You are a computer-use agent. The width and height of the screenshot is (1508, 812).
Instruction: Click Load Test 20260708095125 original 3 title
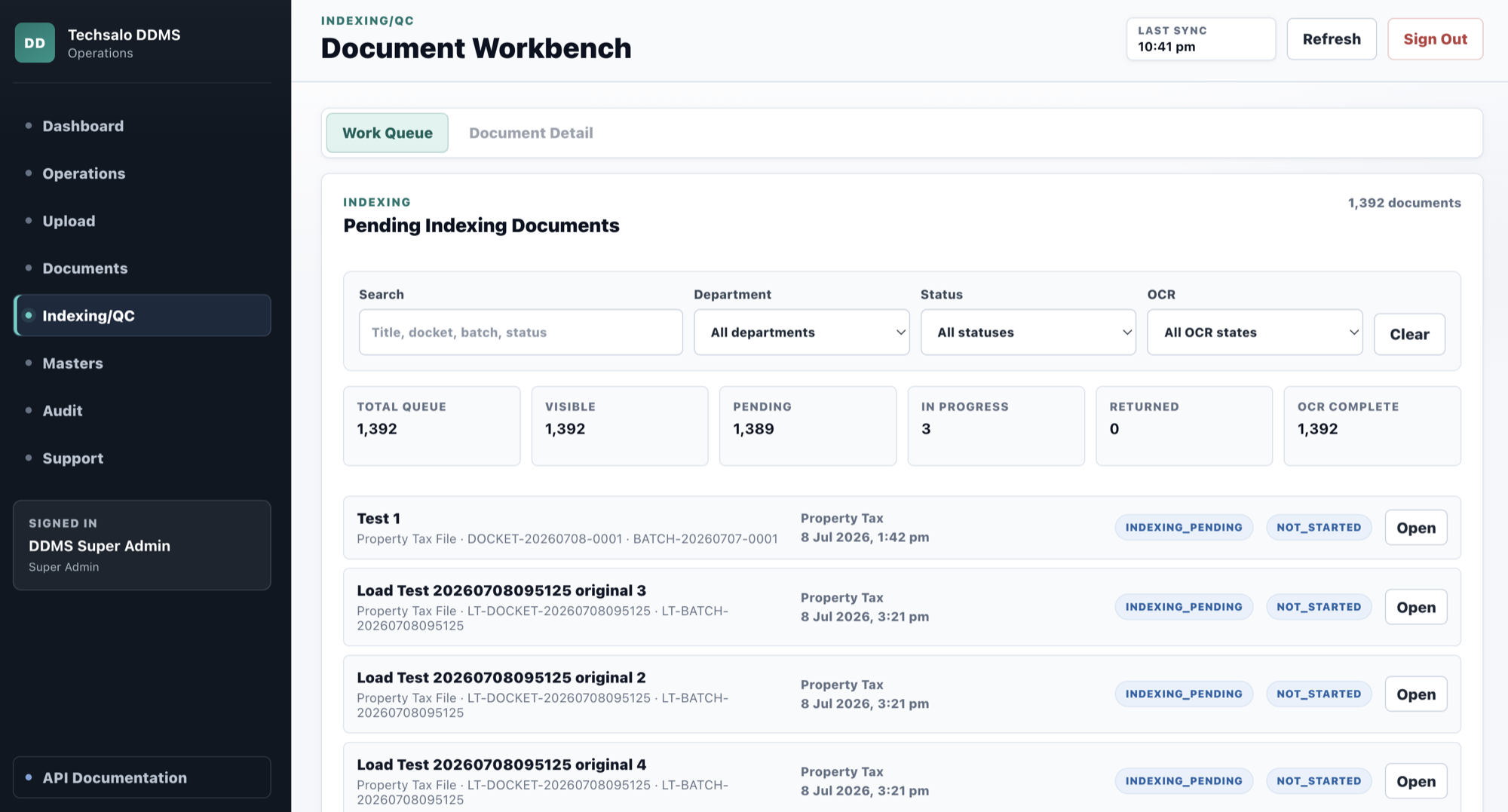point(501,590)
